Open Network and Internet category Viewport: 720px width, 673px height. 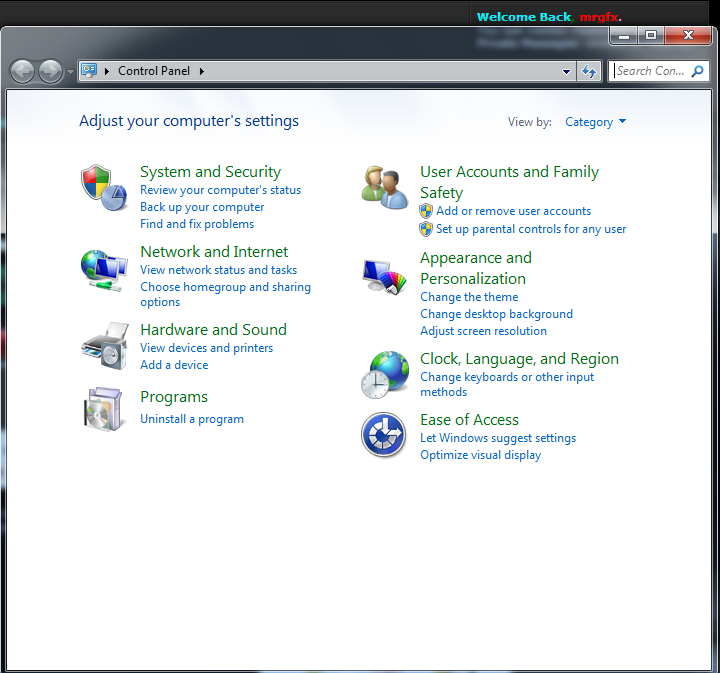pos(214,252)
